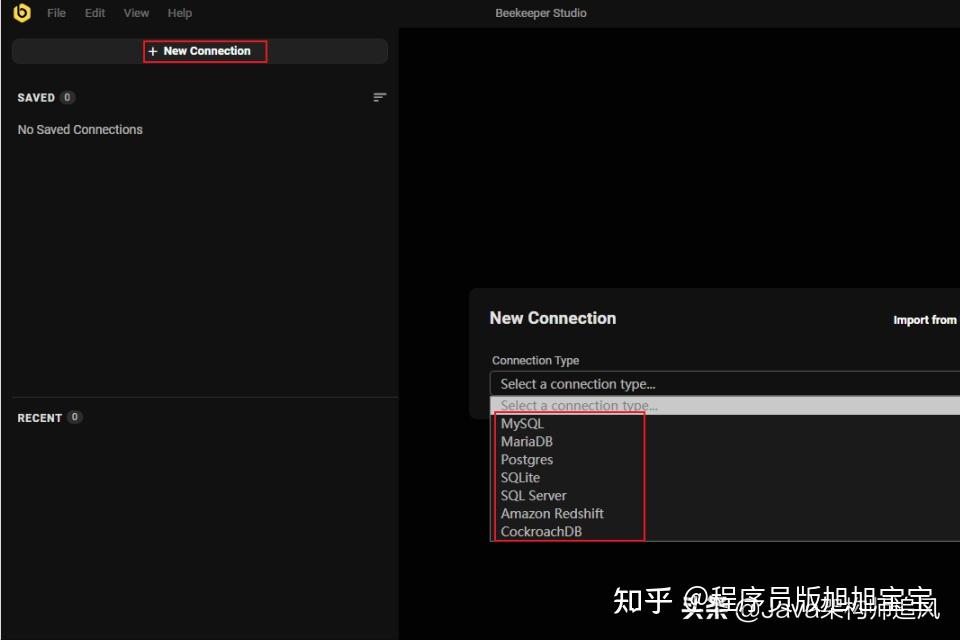Viewport: 960px width, 640px height.
Task: Click the Beekeeper Studio logo icon
Action: [x=21, y=12]
